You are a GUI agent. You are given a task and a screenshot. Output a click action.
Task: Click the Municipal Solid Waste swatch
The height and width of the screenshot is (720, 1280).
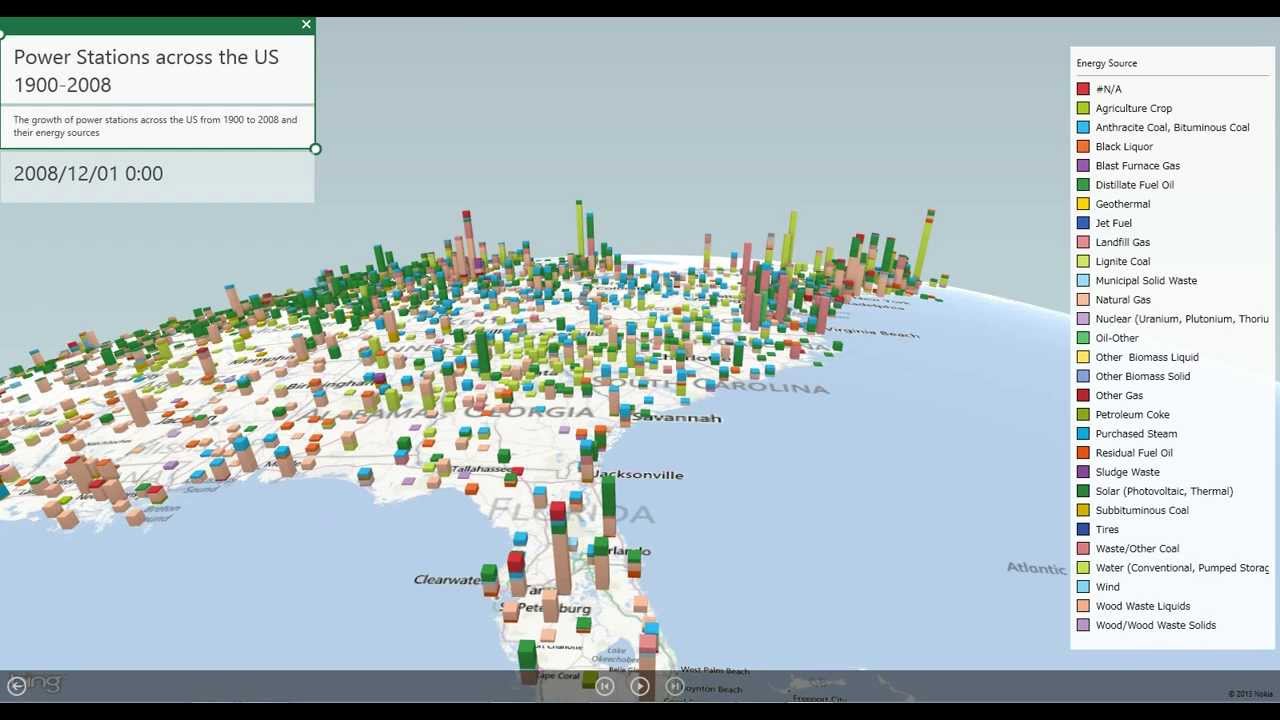click(1083, 281)
